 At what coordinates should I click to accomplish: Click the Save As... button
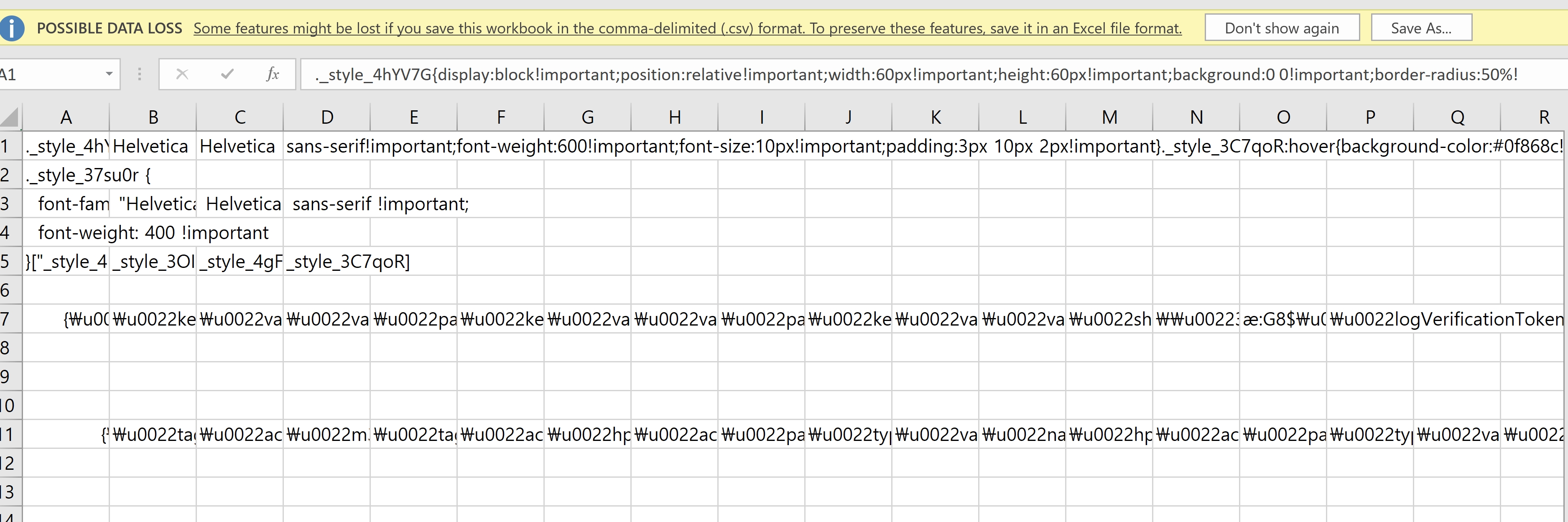point(1421,28)
